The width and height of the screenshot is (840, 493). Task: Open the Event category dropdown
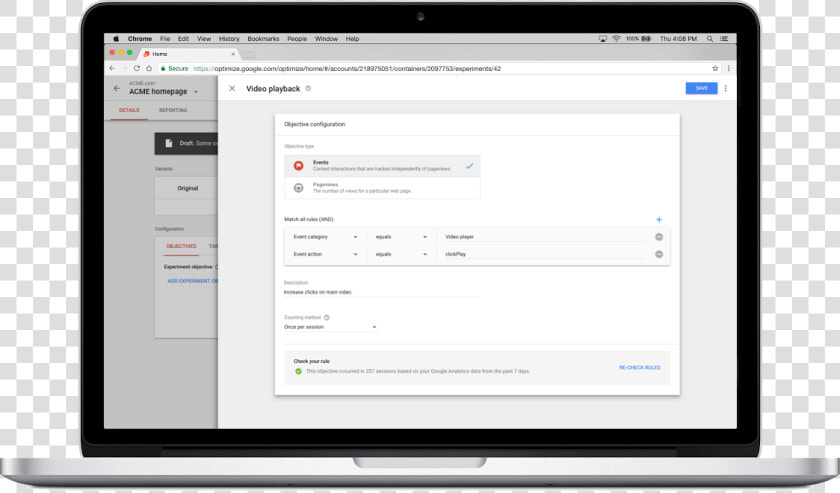tap(325, 237)
